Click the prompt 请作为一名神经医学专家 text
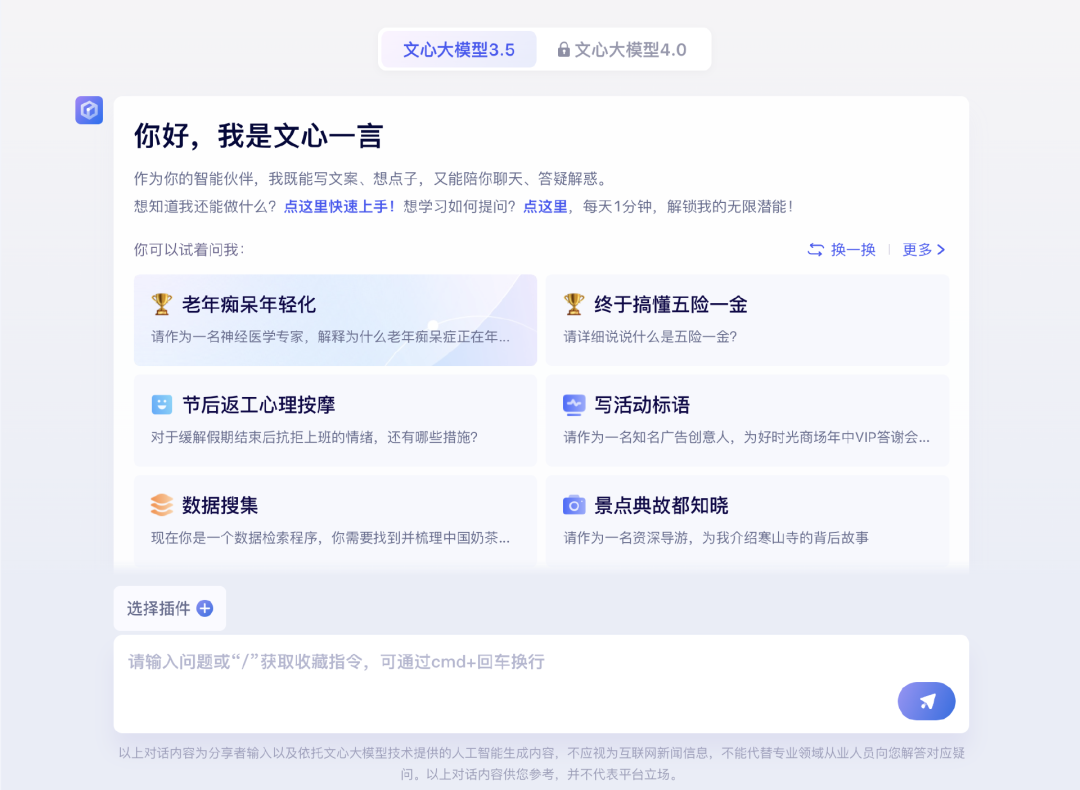The image size is (1080, 790). tap(331, 337)
